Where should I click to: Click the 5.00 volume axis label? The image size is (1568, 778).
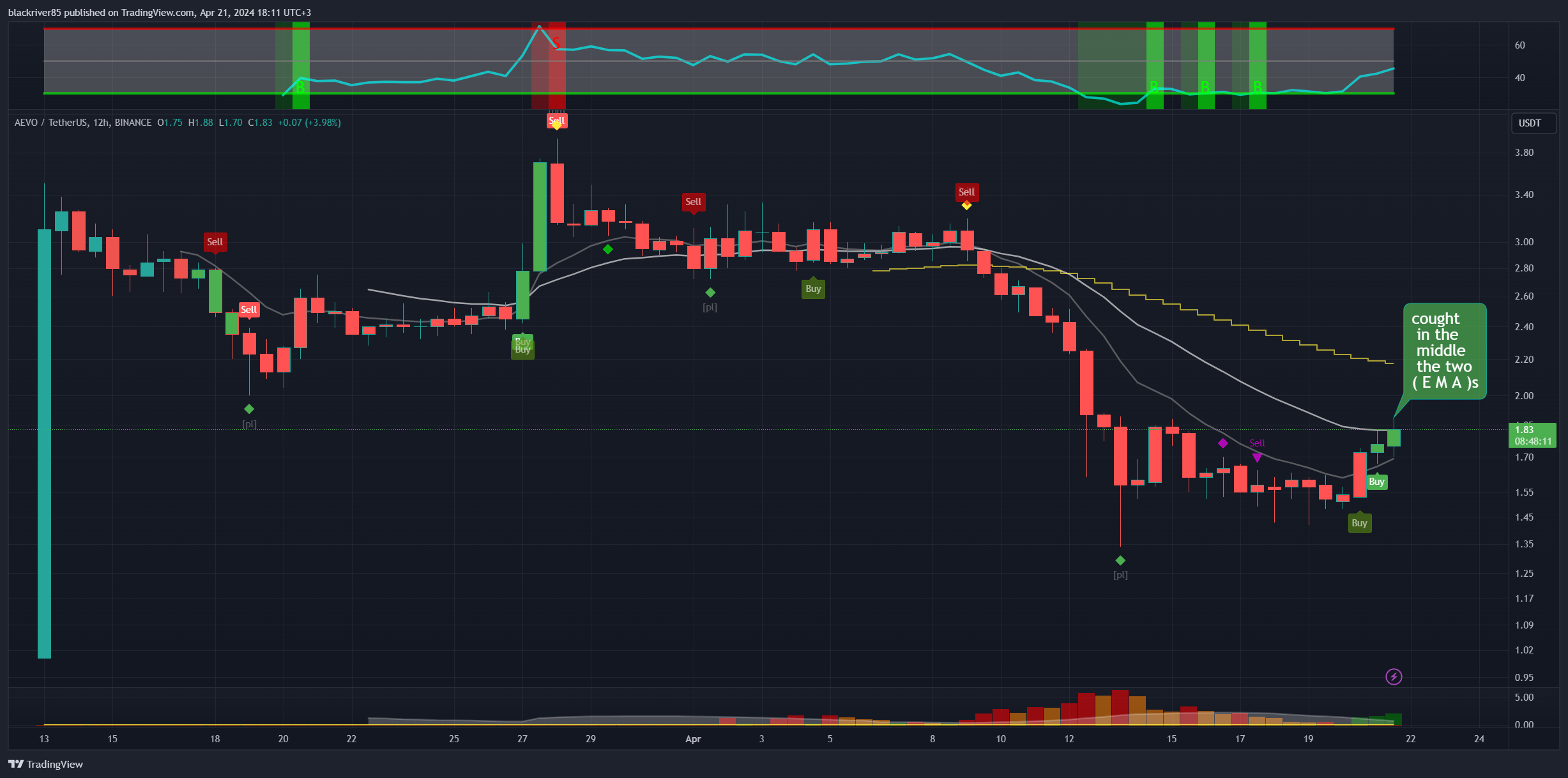click(x=1524, y=698)
